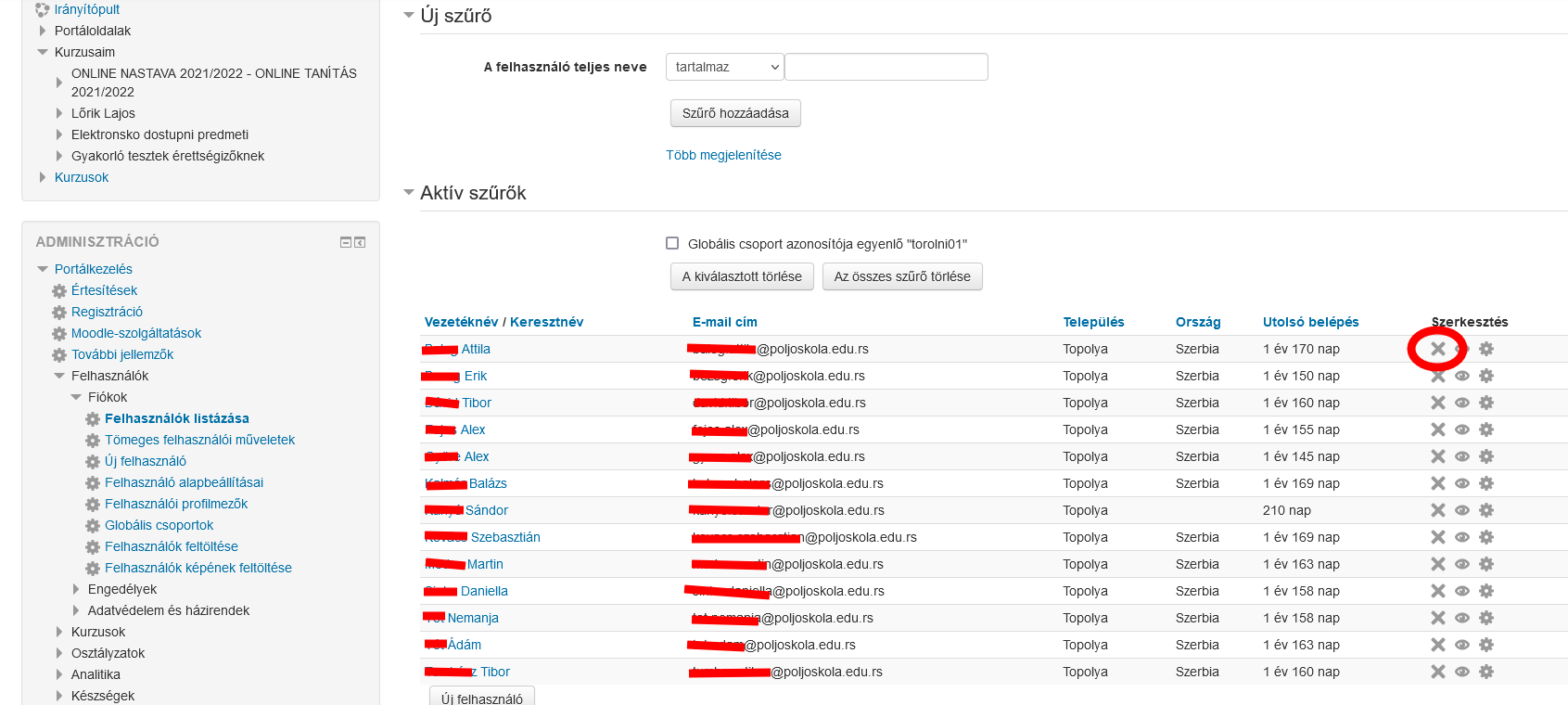This screenshot has height=705, width=1568.
Task: Toggle visibility eye for Szebasztián
Action: point(1462,537)
